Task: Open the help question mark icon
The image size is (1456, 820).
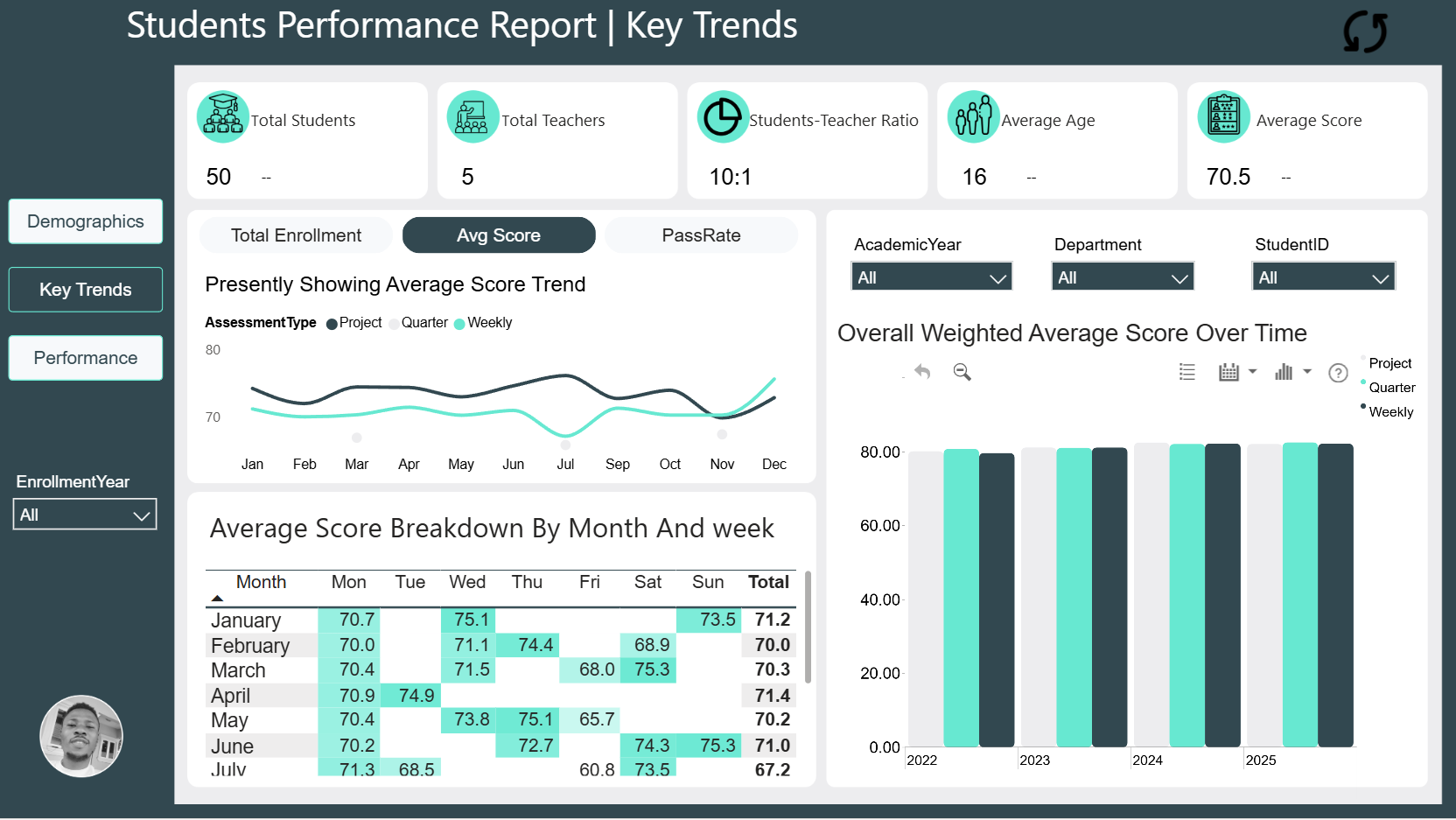Action: [x=1338, y=373]
